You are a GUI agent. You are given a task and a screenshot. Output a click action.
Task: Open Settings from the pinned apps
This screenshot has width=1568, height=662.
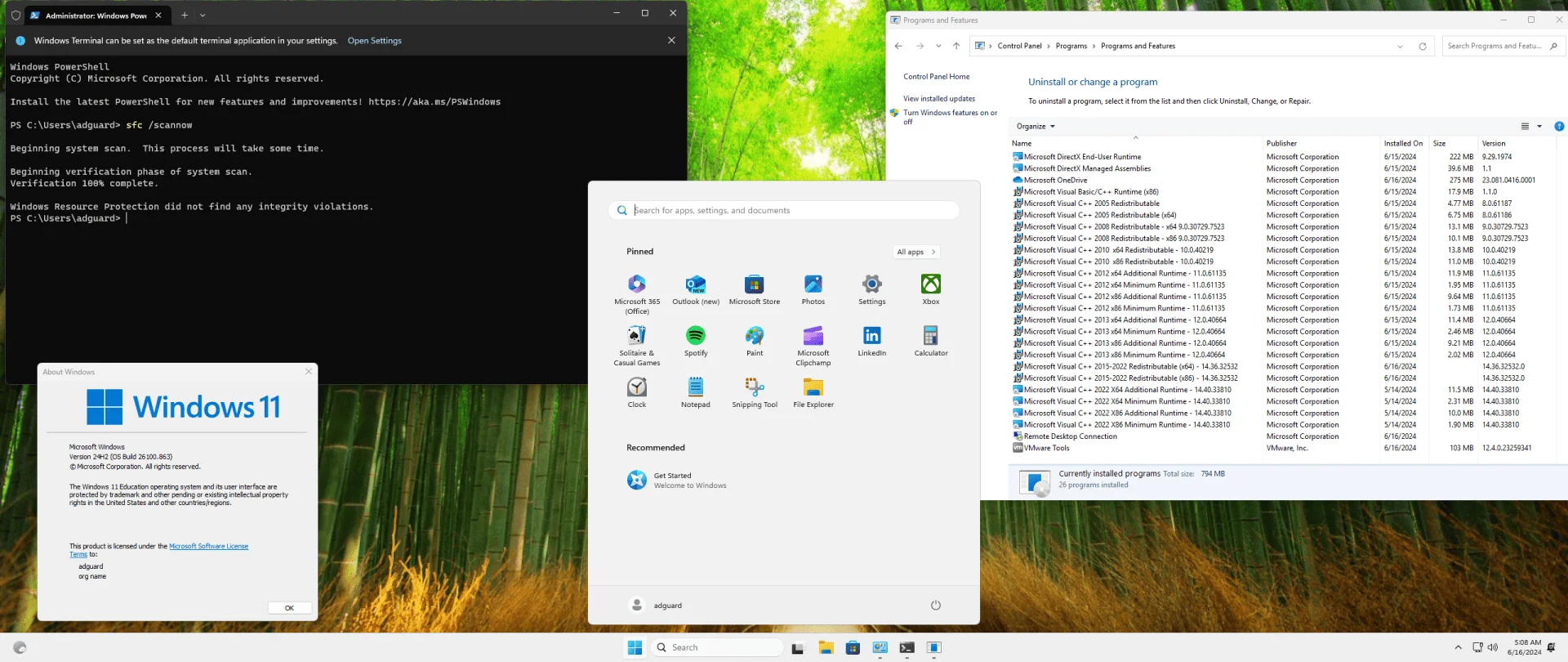coord(872,290)
